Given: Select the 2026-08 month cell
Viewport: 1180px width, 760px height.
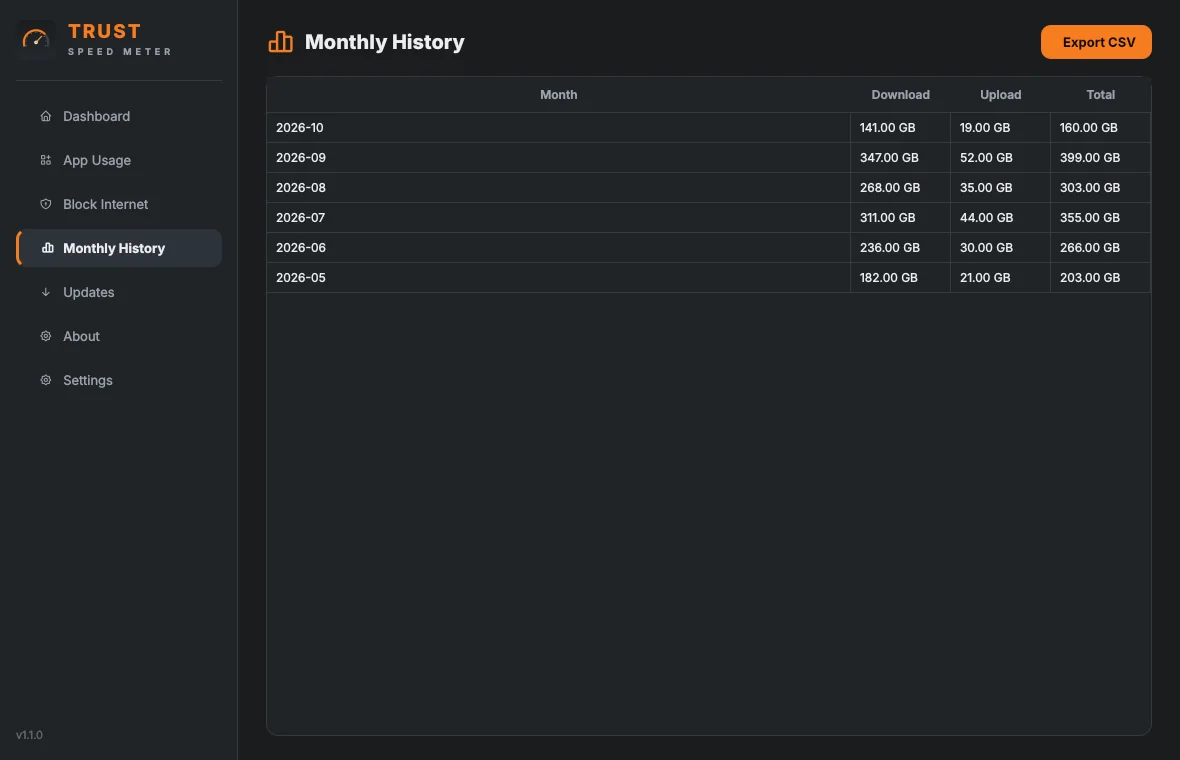Looking at the screenshot, I should [x=558, y=188].
